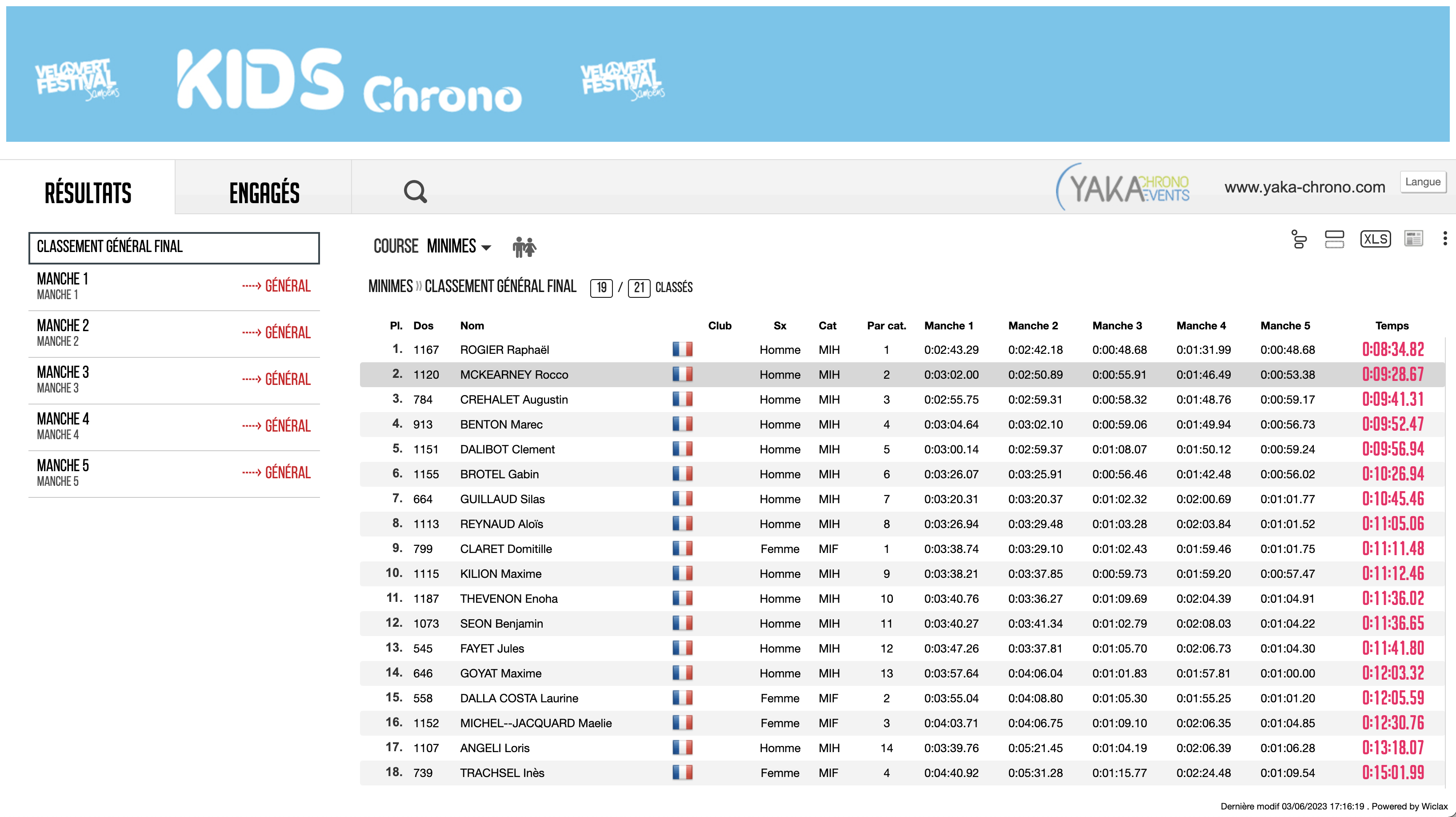Click the right Vélo Vert Festival logo
Image resolution: width=1456 pixels, height=817 pixels.
coord(622,79)
